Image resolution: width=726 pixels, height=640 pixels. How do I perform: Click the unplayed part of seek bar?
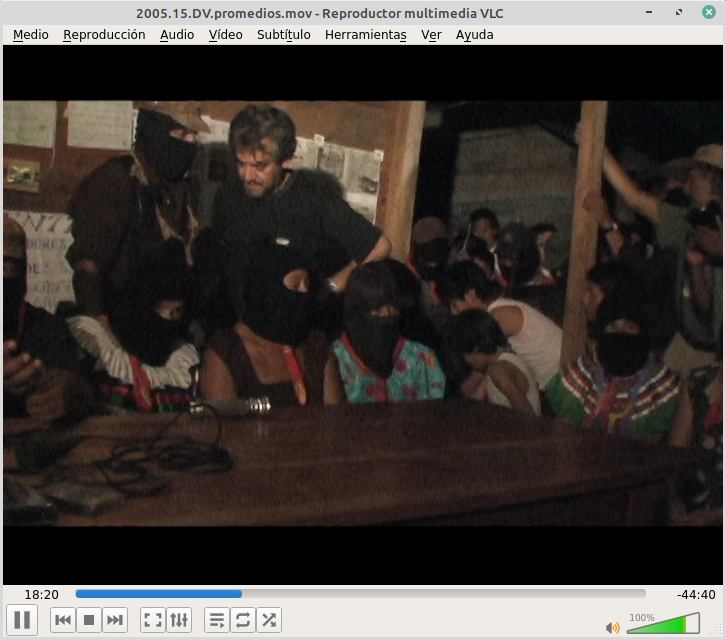point(444,594)
